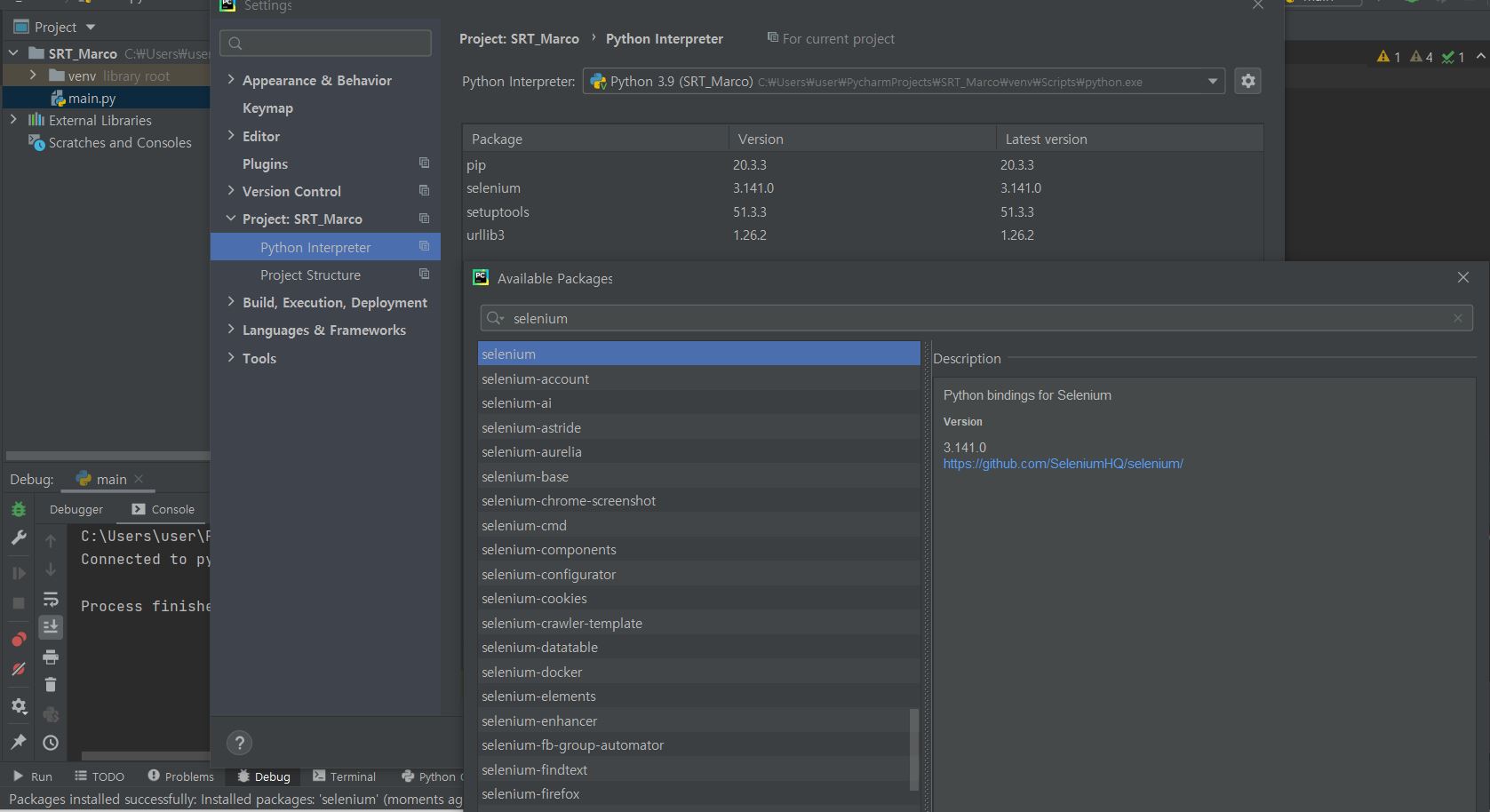Open View Breakpoints red circles icon
The width and height of the screenshot is (1490, 812).
(x=19, y=640)
